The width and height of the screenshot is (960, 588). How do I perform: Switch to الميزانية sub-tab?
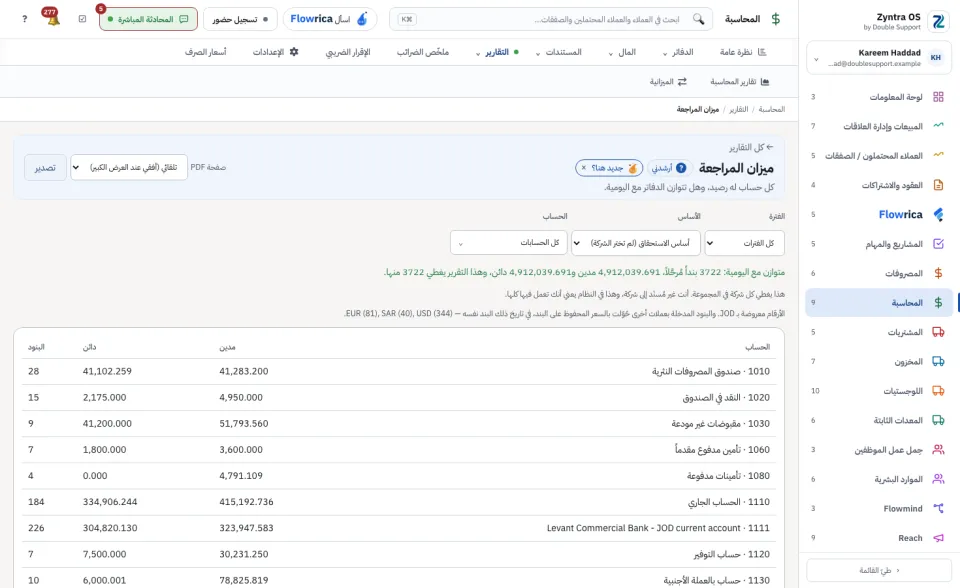[668, 81]
